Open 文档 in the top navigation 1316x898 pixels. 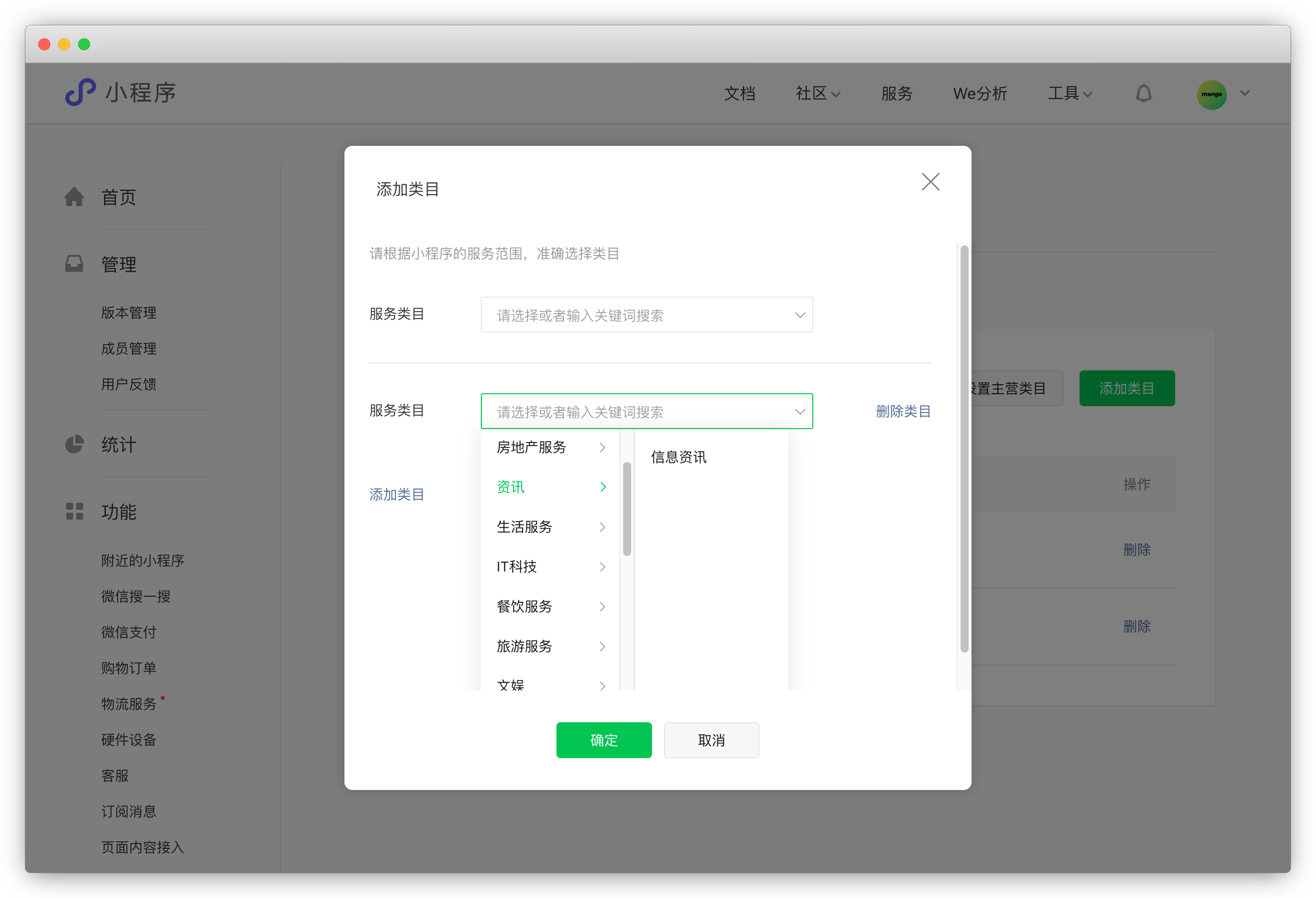coord(740,94)
